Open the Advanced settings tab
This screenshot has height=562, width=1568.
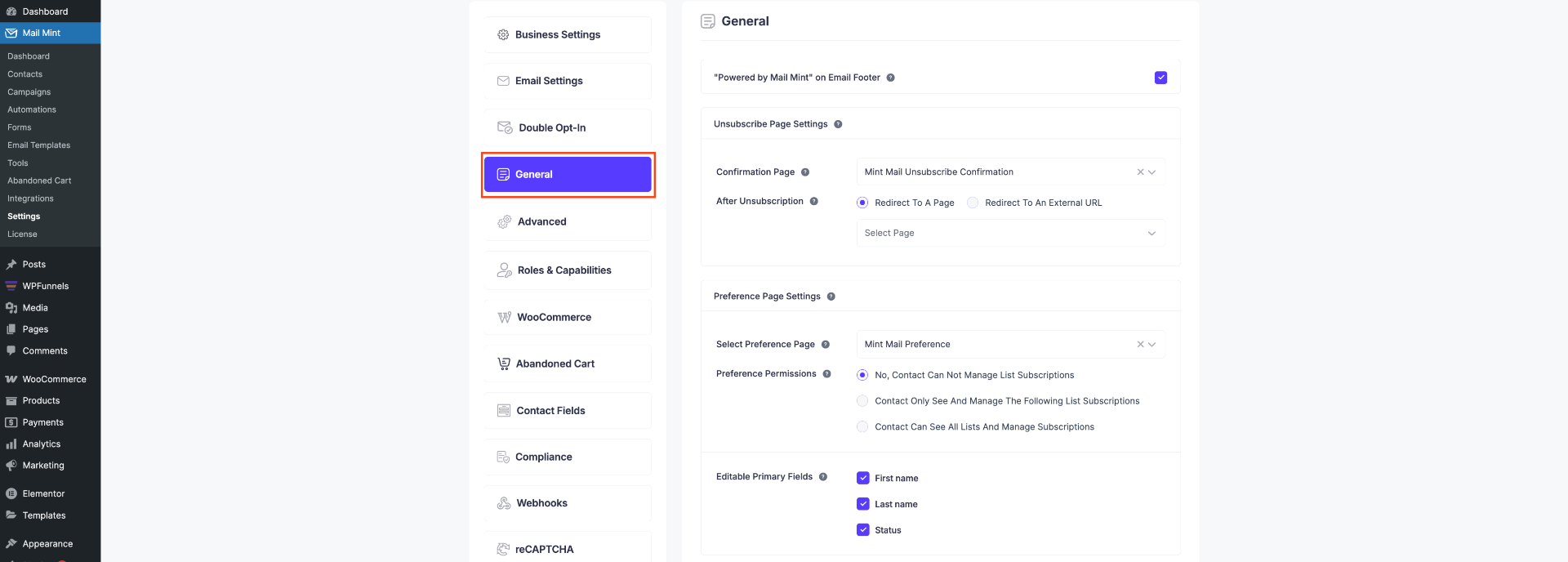[x=568, y=221]
